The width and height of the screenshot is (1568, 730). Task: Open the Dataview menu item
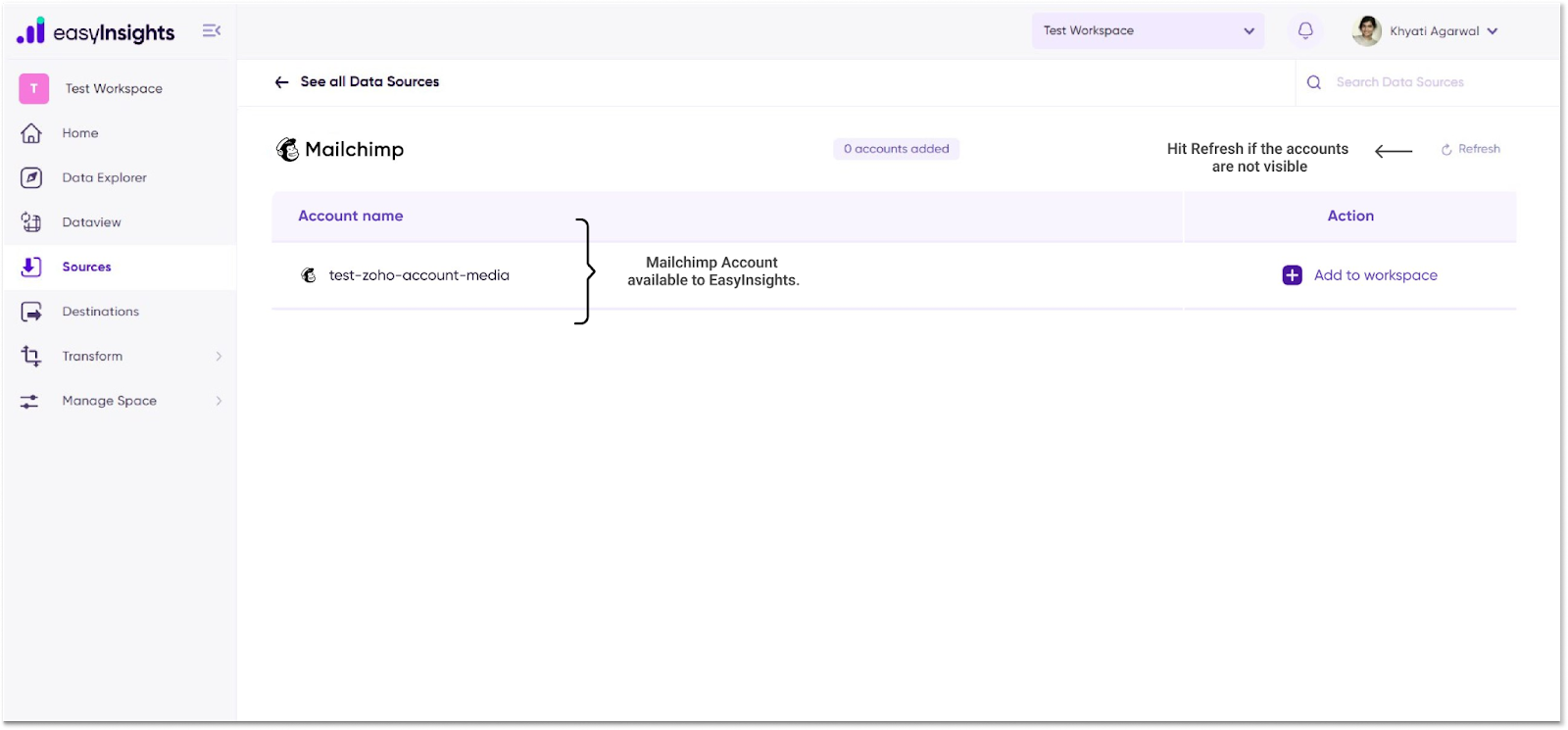(x=92, y=222)
